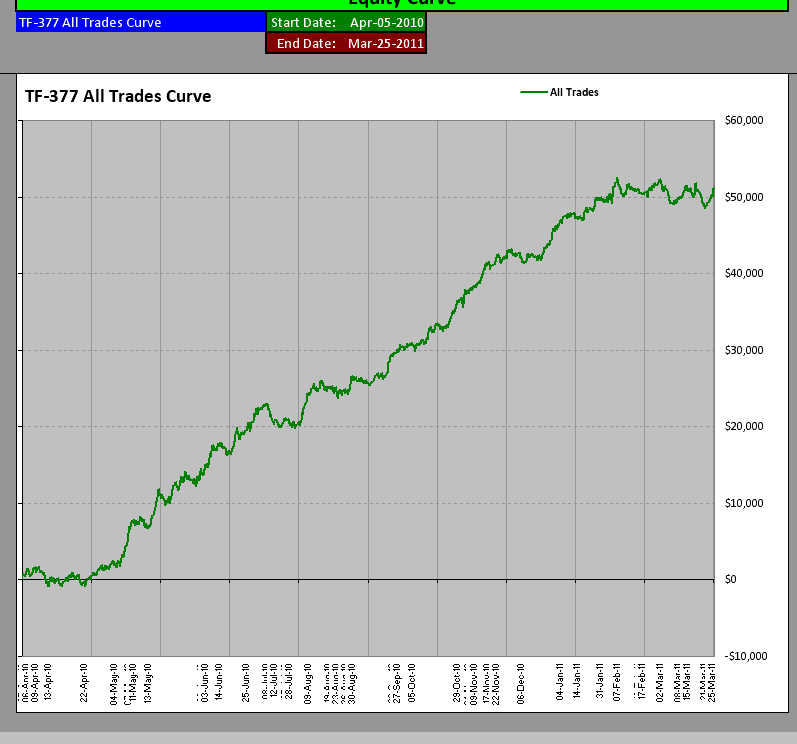Click the $40,000 axis label

coord(744,273)
